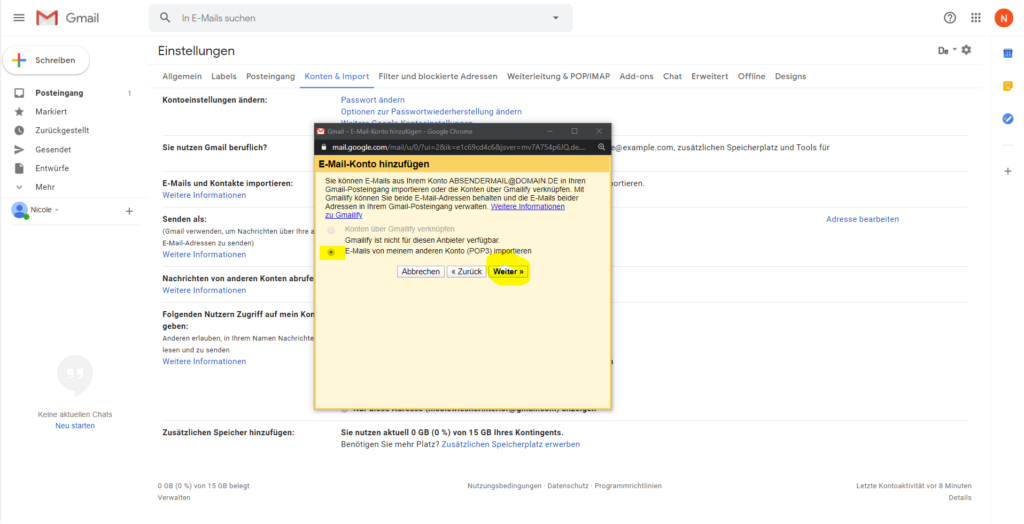Click Weitere Informationen under Senden als
This screenshot has height=524, width=1024.
(204, 255)
